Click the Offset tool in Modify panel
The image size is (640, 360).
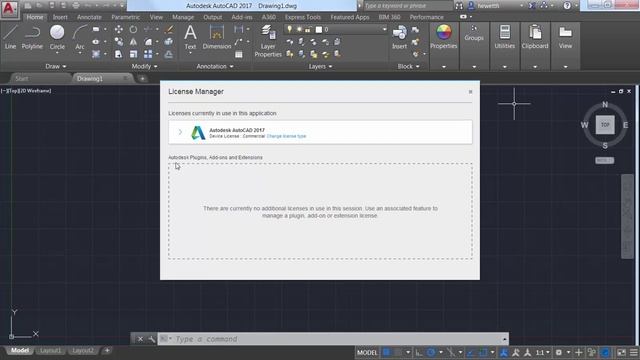coord(169,54)
